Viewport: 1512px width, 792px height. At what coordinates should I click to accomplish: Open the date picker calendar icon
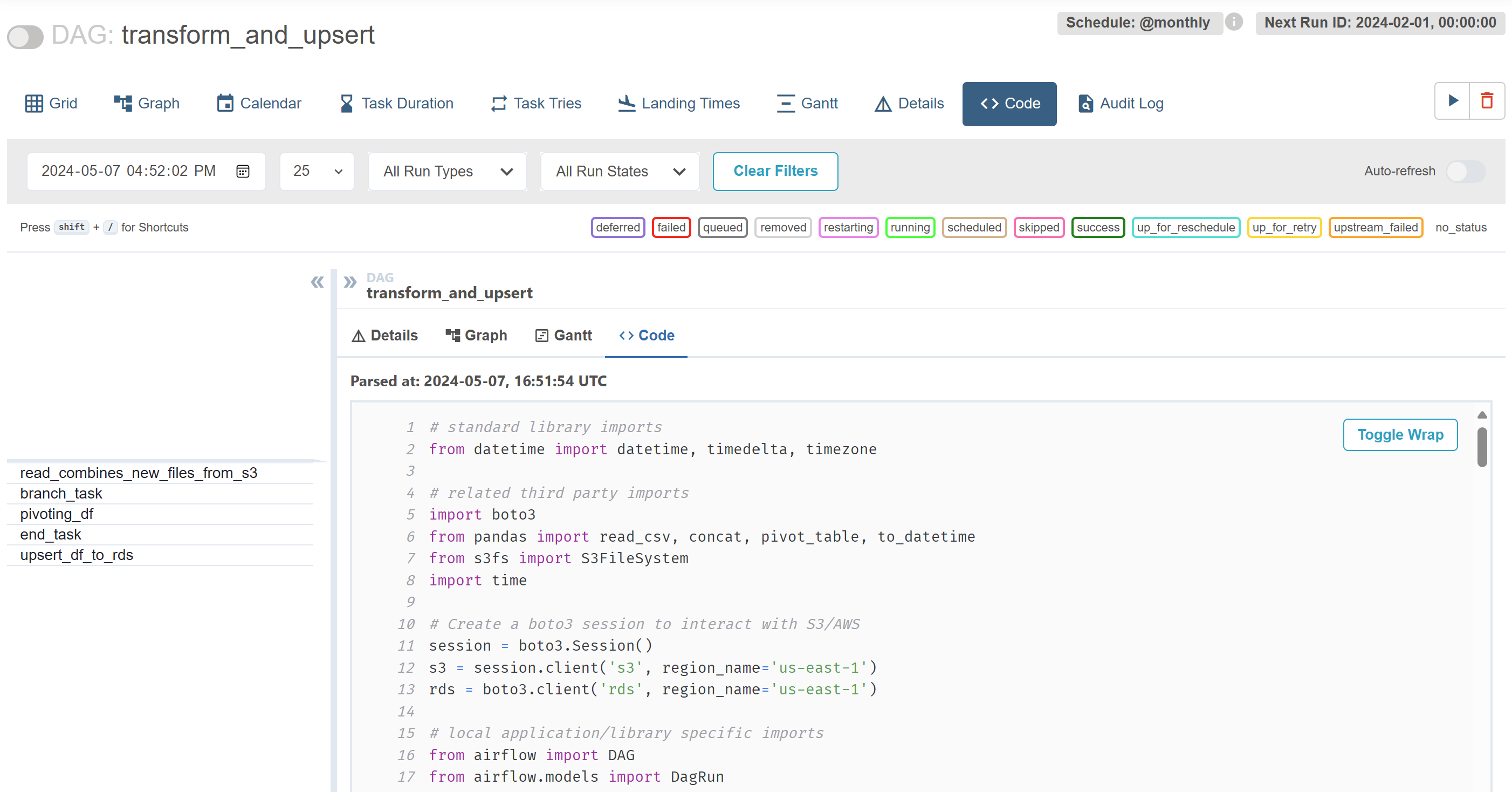tap(243, 171)
